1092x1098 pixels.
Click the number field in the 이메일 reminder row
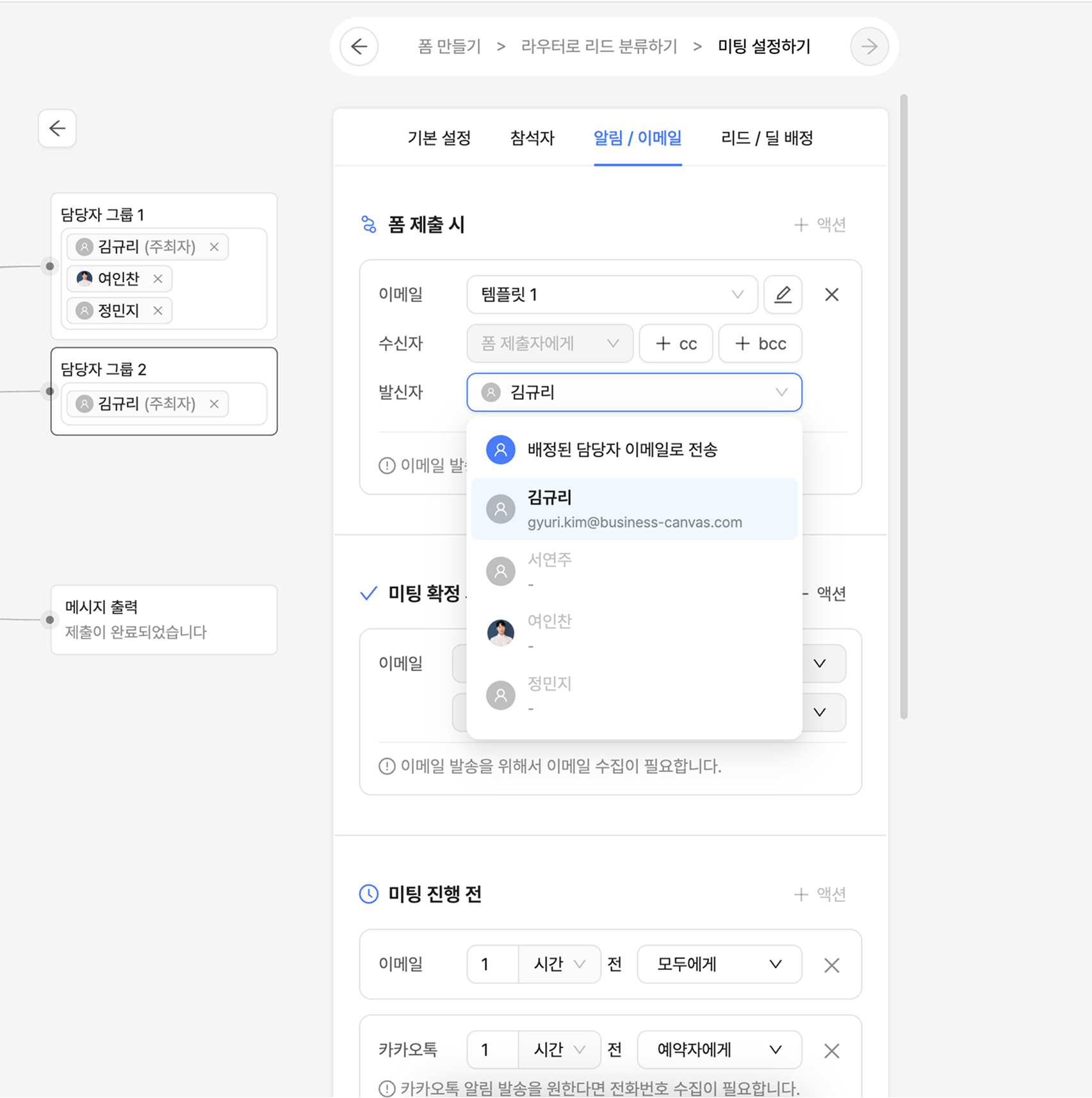click(x=493, y=964)
